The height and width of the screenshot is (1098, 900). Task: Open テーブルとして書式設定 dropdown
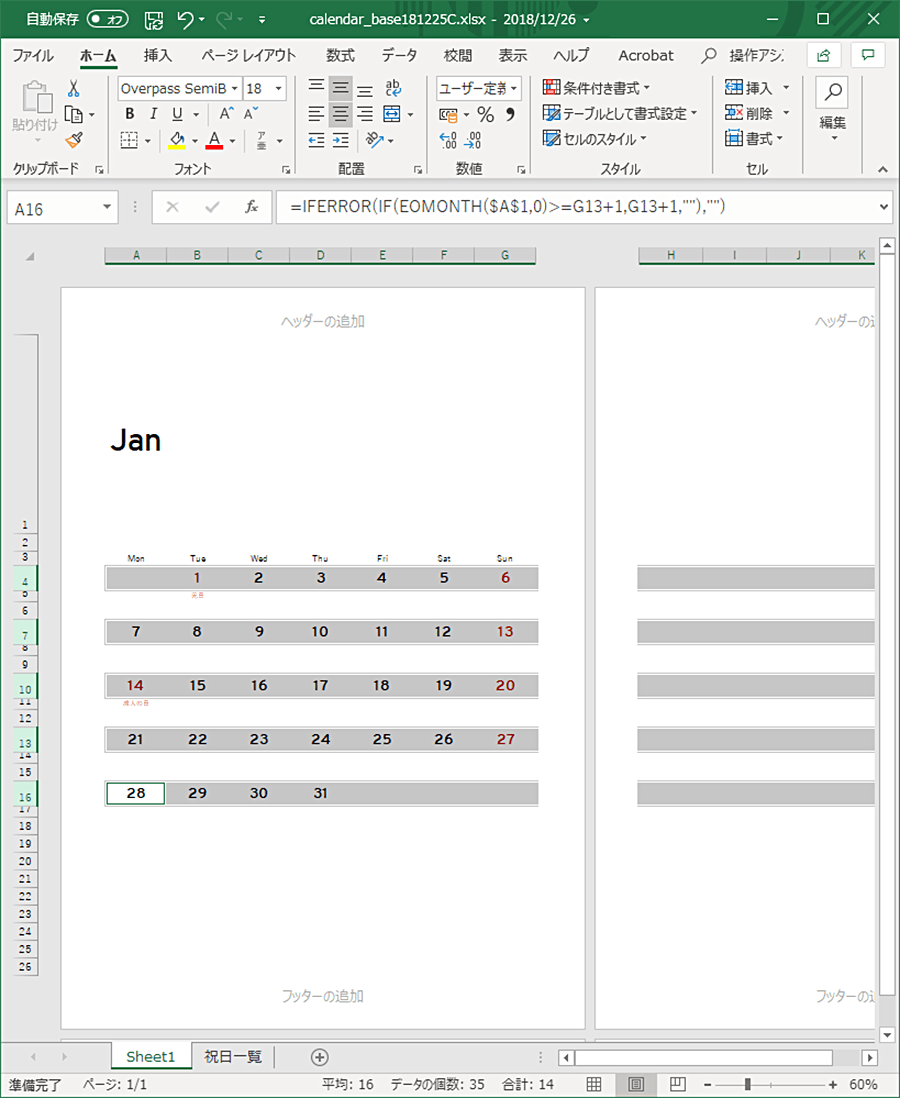pos(620,113)
